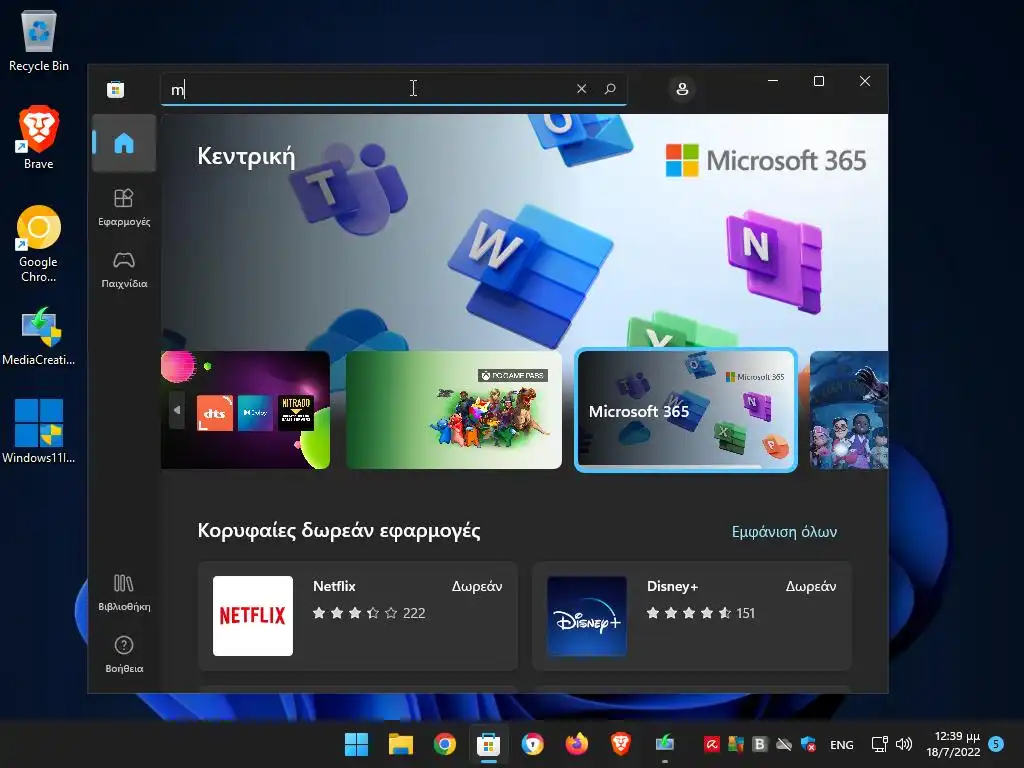Click the OneDrive cloud tray icon
The width and height of the screenshot is (1024, 768).
coord(784,744)
